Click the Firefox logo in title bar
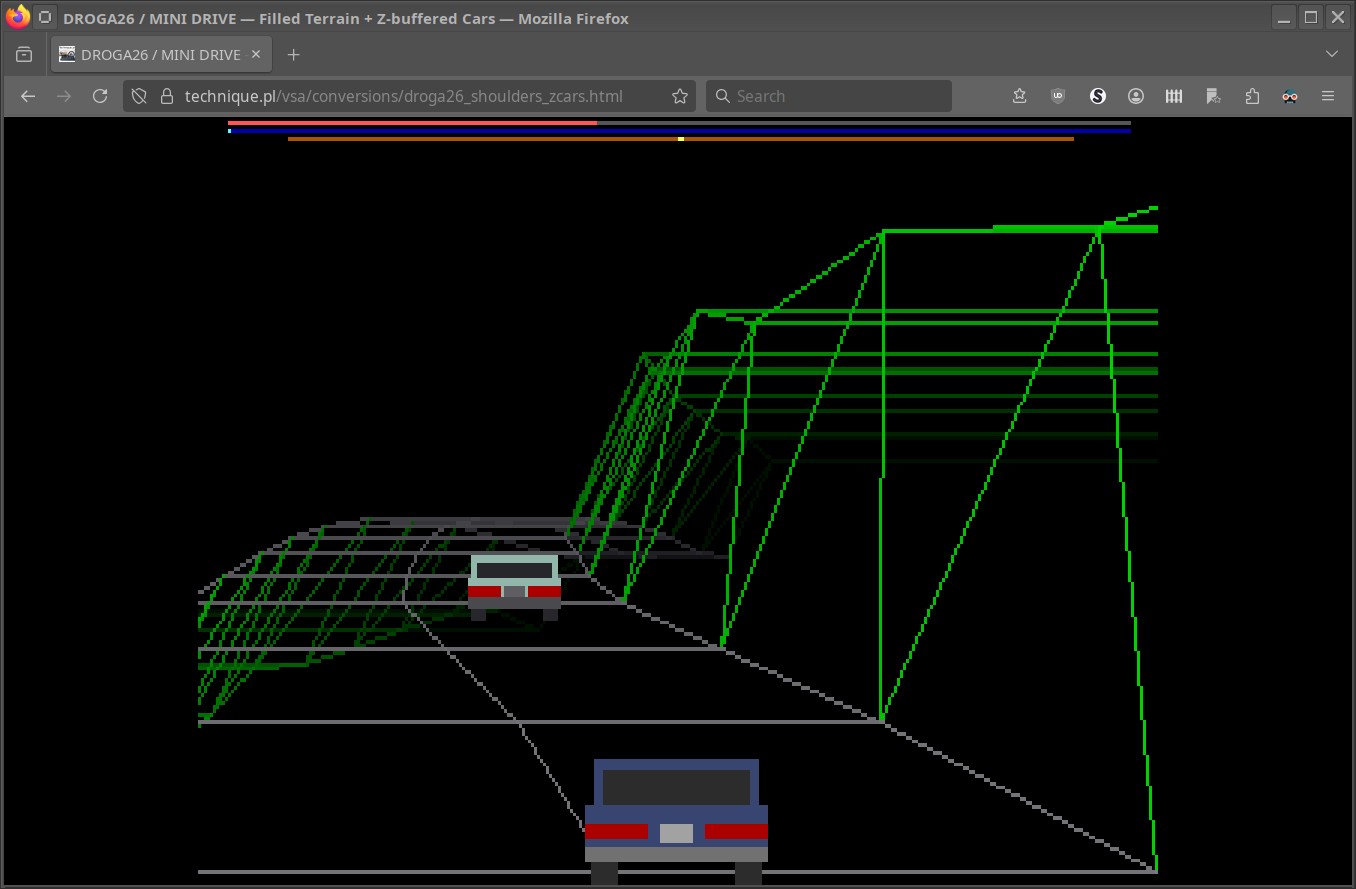 (17, 17)
